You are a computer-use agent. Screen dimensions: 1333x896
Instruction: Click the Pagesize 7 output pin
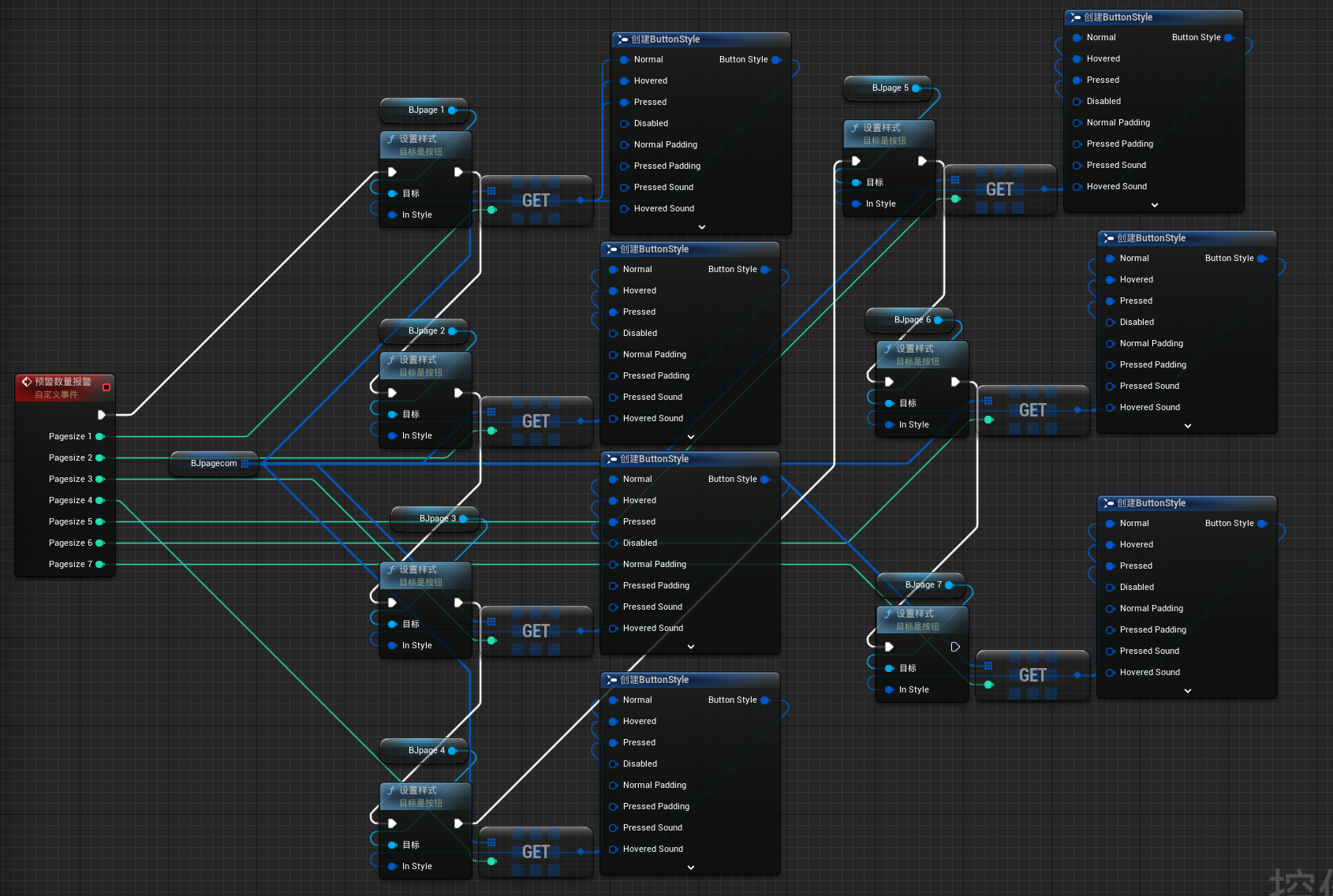point(100,564)
